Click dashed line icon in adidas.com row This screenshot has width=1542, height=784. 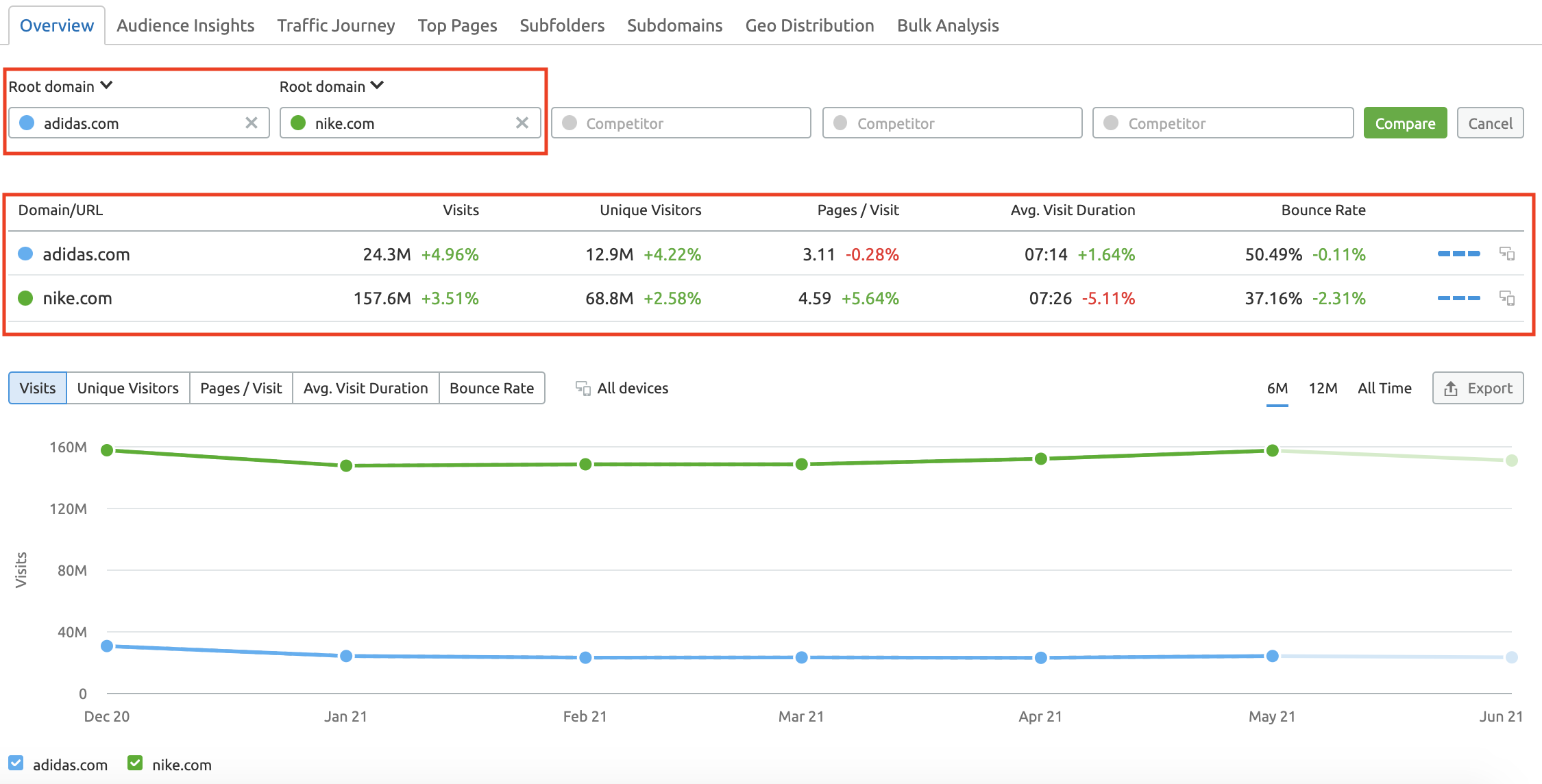[x=1458, y=254]
